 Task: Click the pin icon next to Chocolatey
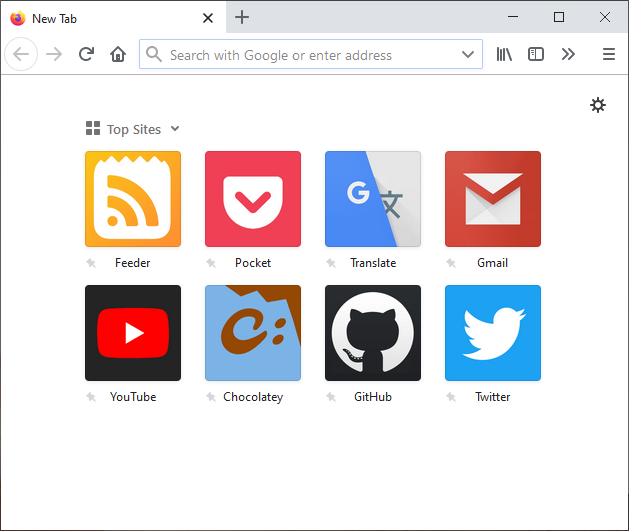(211, 397)
